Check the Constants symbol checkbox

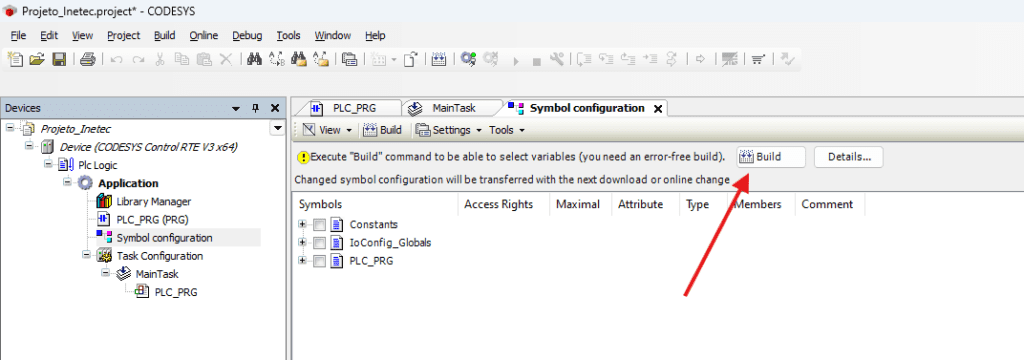(319, 225)
